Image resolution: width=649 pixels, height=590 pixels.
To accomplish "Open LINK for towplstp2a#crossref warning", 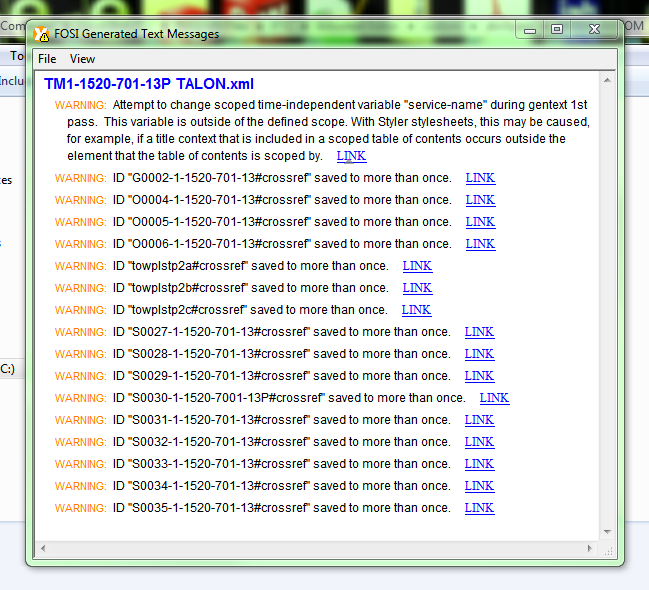I will pos(417,266).
